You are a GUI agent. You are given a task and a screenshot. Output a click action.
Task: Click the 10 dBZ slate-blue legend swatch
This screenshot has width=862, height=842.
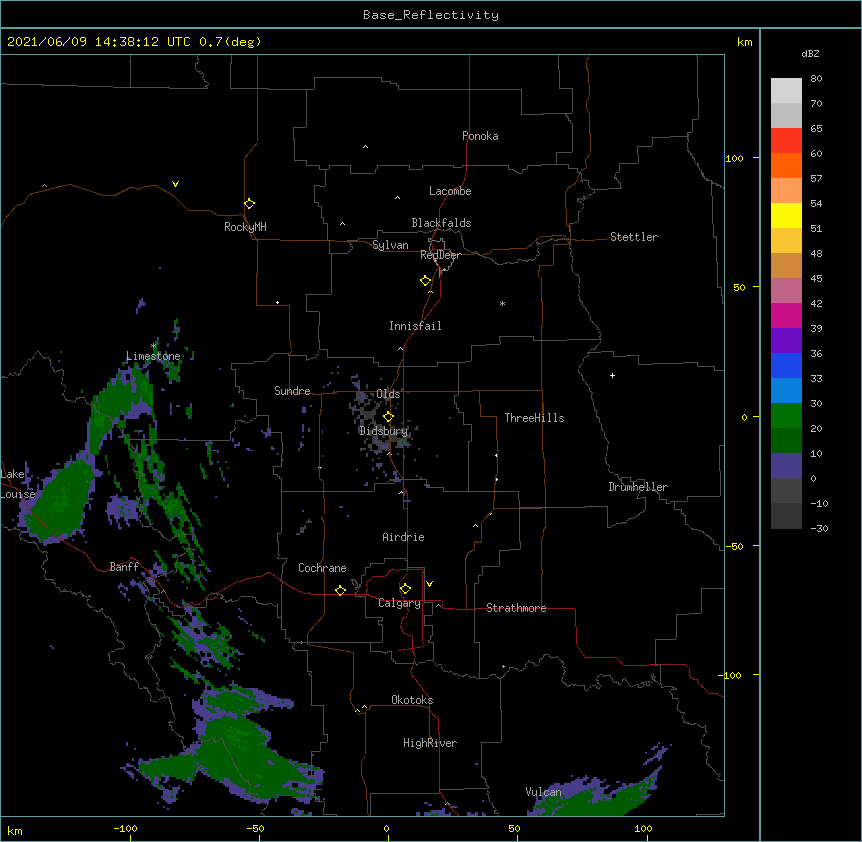[786, 466]
